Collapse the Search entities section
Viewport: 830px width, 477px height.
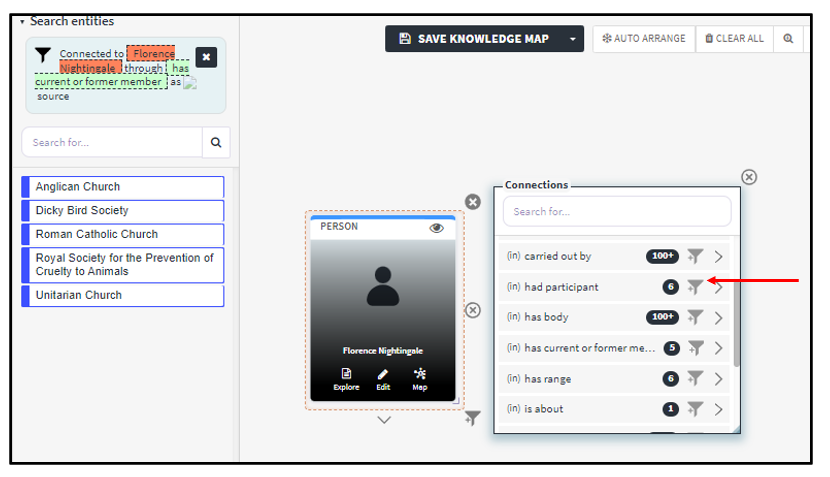[x=22, y=21]
